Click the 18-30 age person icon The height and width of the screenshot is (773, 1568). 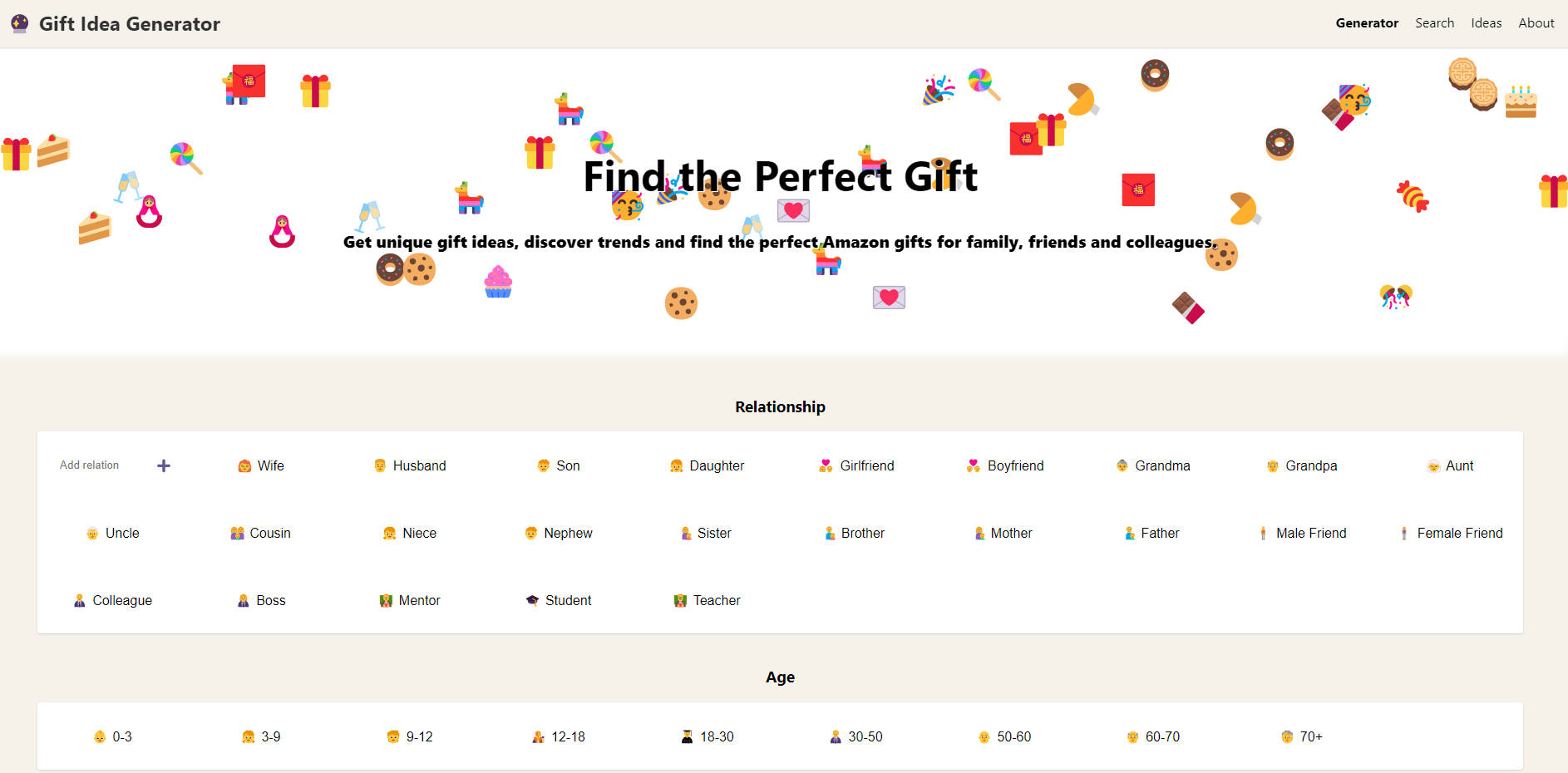[x=687, y=736]
